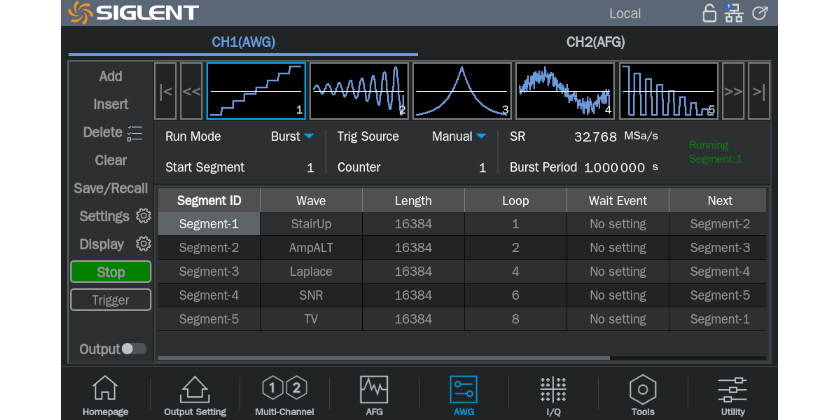The height and width of the screenshot is (420, 840).
Task: Select the CH1(AWG) tab
Action: coord(243,42)
